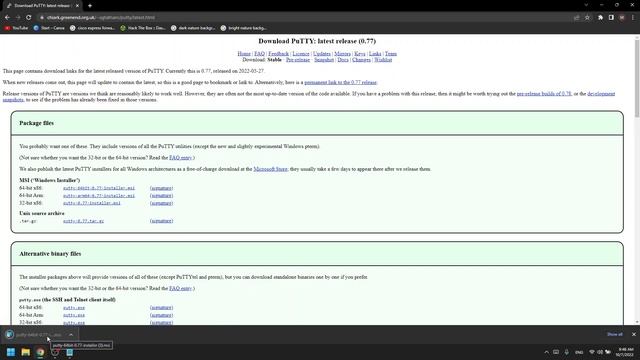Open the Hack The Box bookmark

click(142, 28)
